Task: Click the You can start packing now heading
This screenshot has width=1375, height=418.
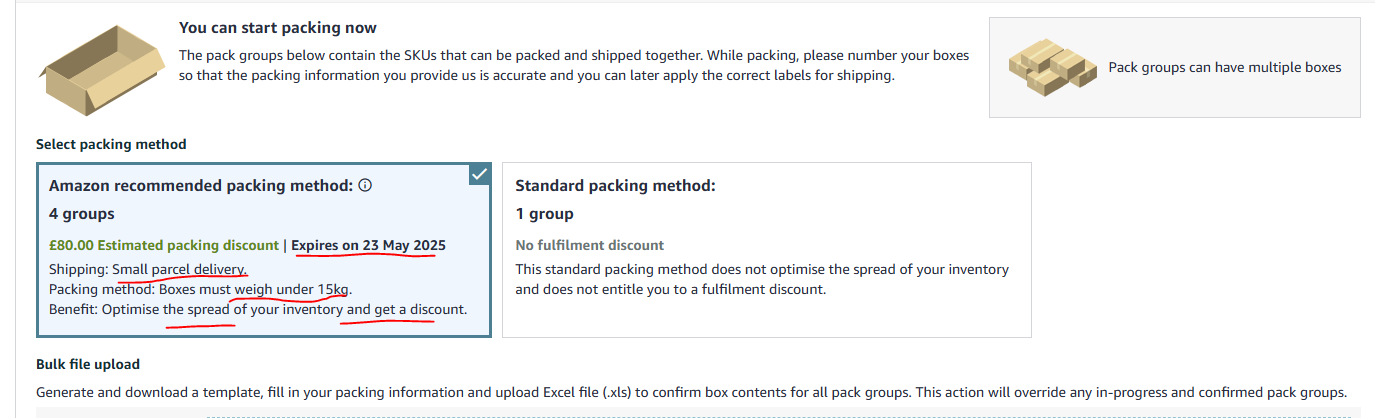Action: click(278, 28)
